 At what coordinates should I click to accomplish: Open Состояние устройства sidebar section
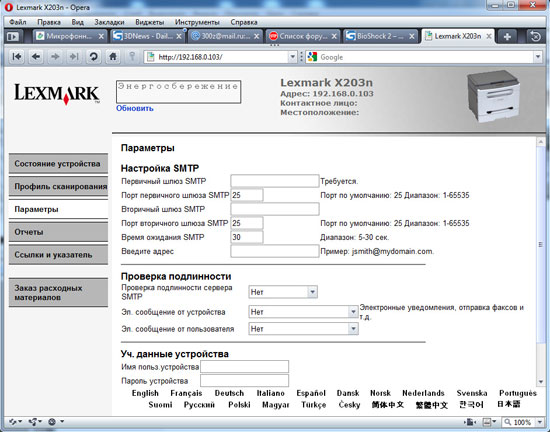point(58,164)
